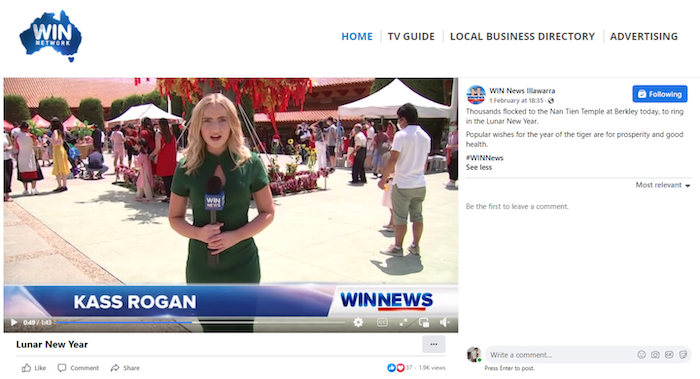Click the WIN Network logo
Image resolution: width=700 pixels, height=379 pixels.
[x=50, y=36]
